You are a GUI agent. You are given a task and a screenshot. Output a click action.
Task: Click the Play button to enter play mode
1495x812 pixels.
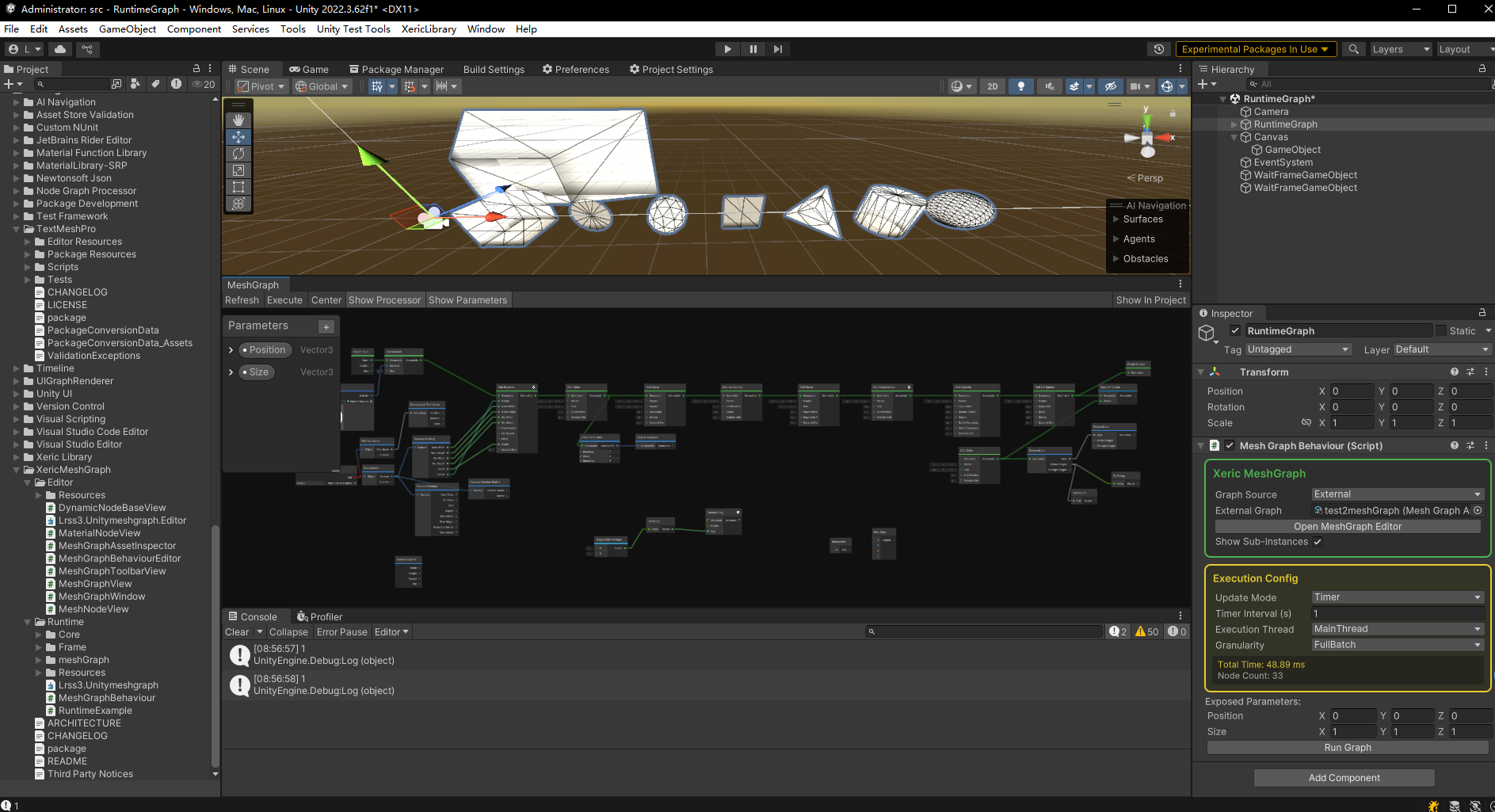[727, 49]
